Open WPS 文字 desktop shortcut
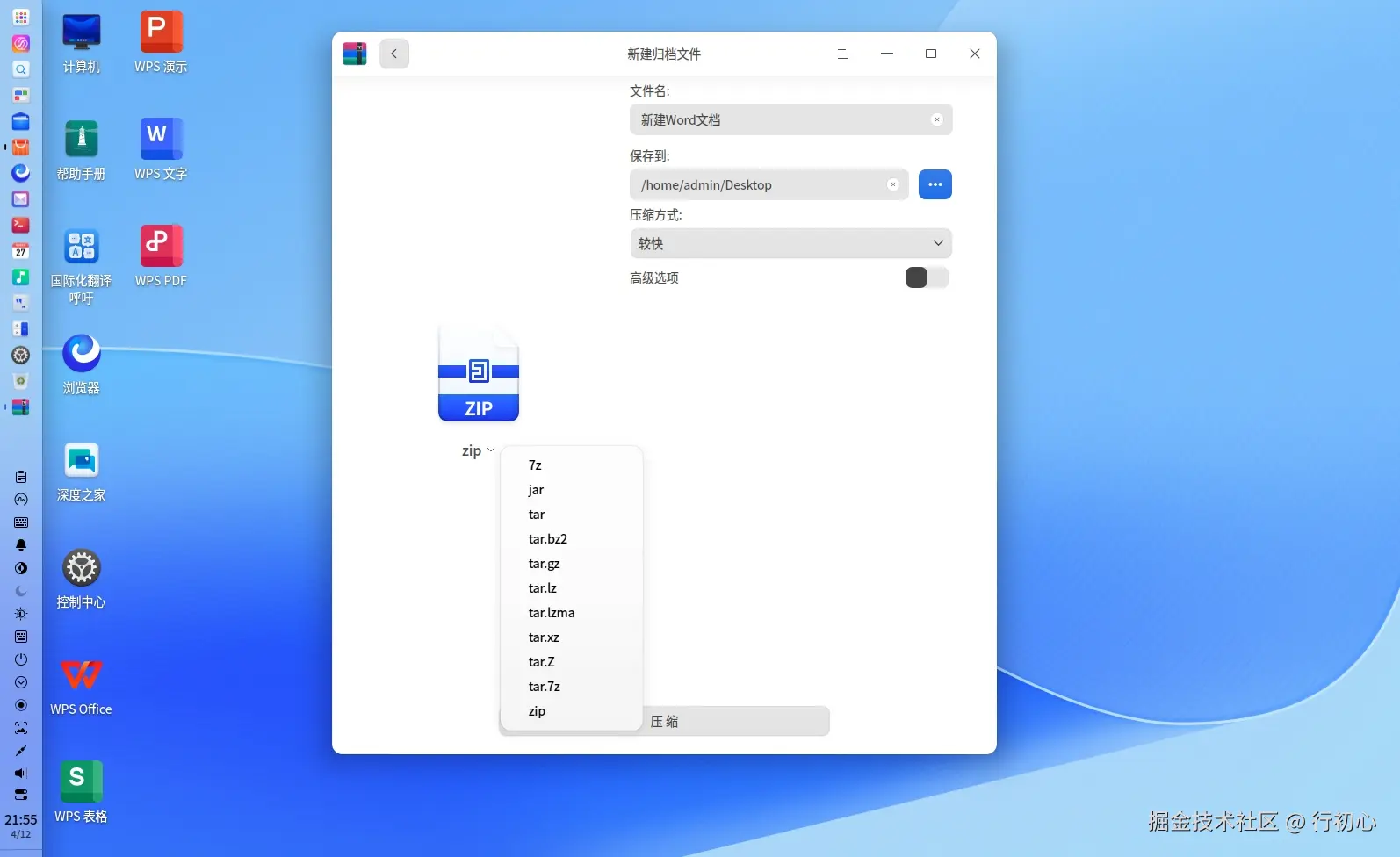 coord(161,150)
